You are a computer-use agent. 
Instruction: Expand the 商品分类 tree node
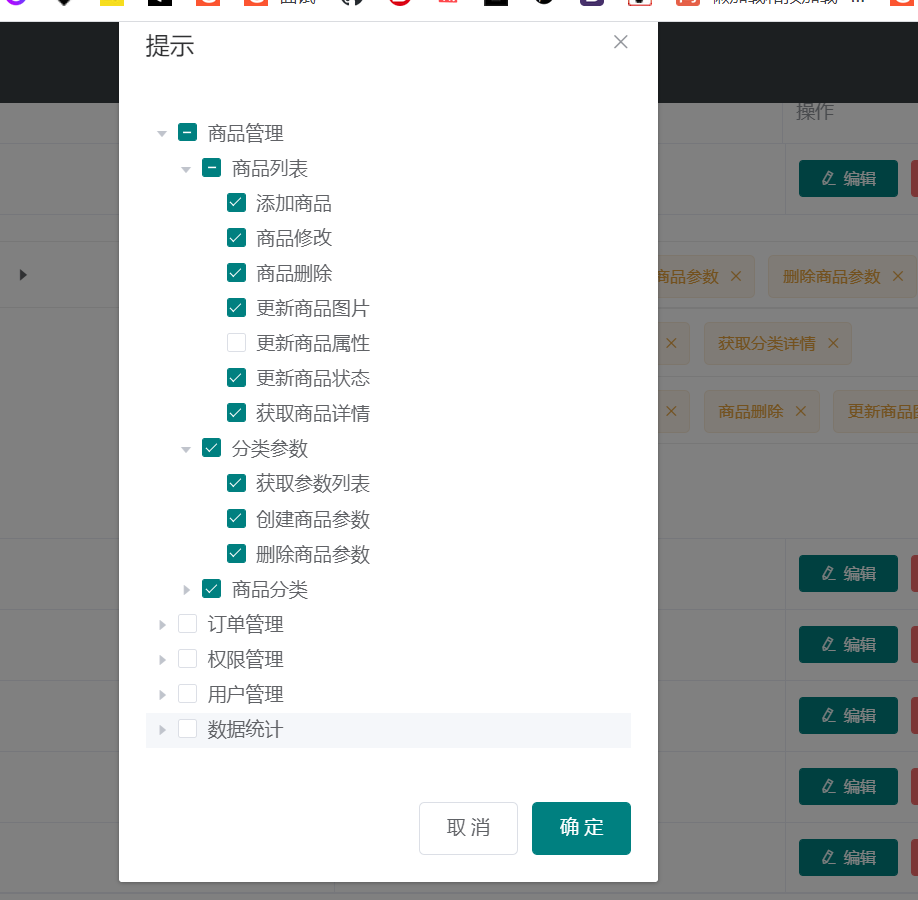pos(186,590)
